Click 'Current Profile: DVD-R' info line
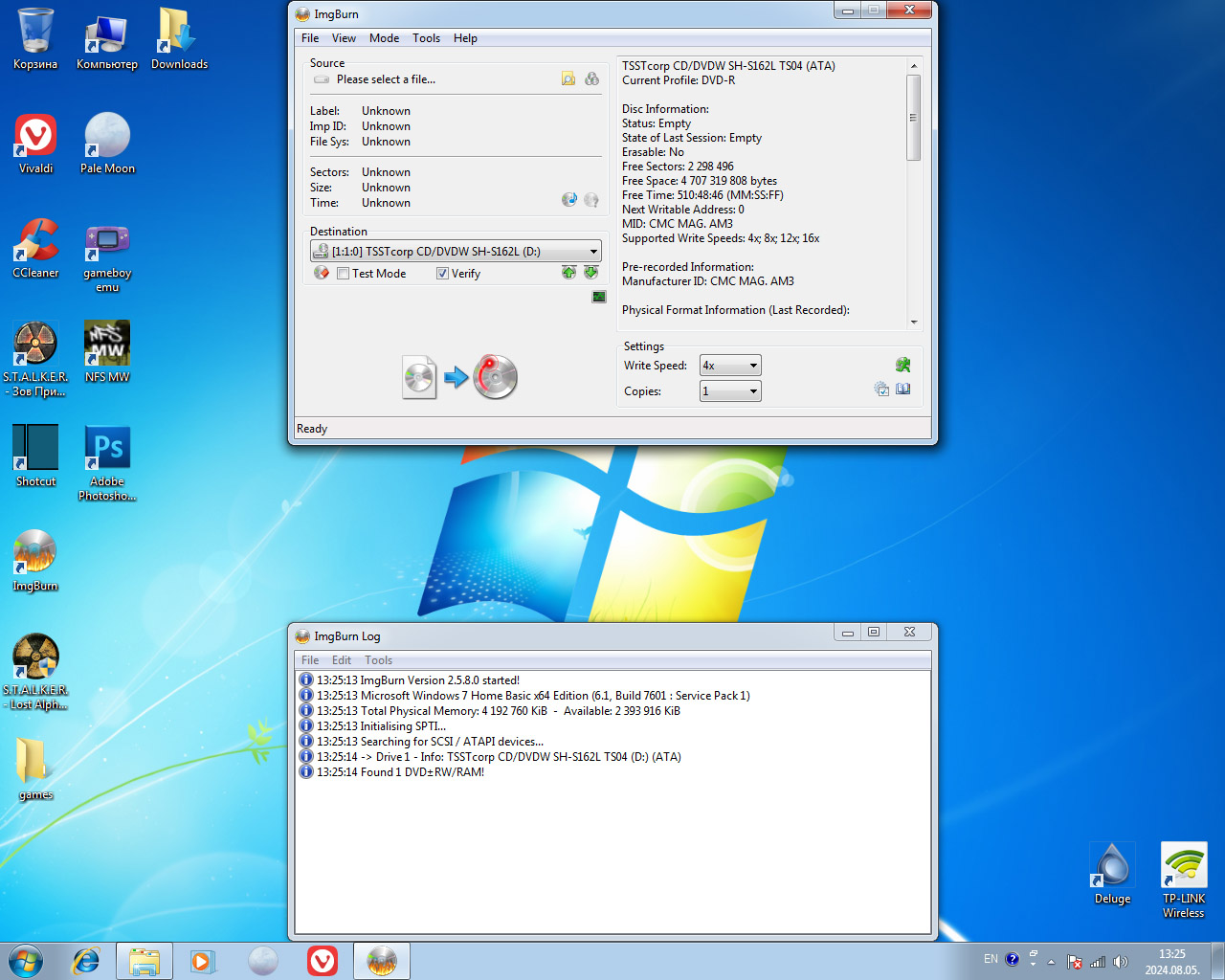1225x980 pixels. click(679, 80)
